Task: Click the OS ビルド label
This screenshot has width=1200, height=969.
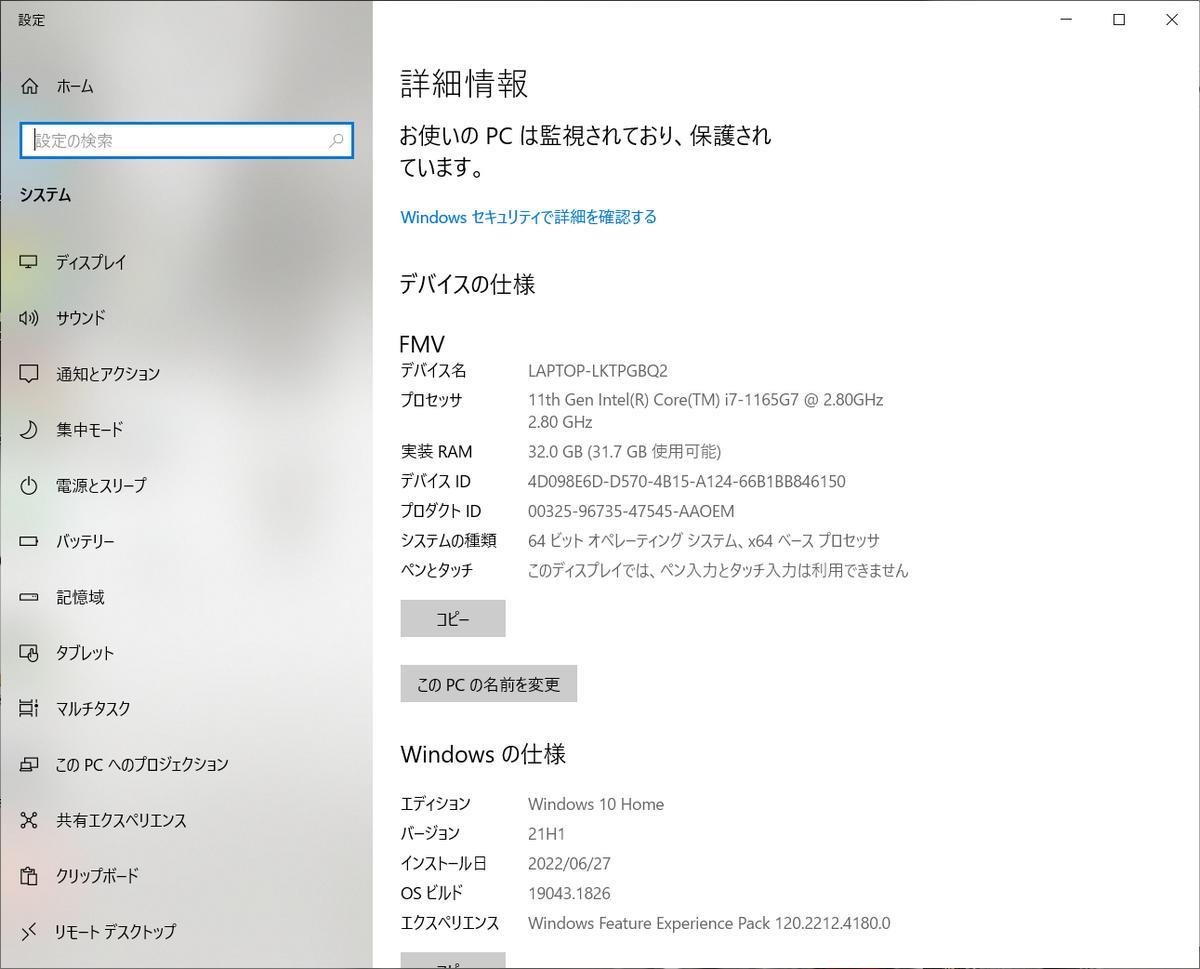Action: coord(432,893)
